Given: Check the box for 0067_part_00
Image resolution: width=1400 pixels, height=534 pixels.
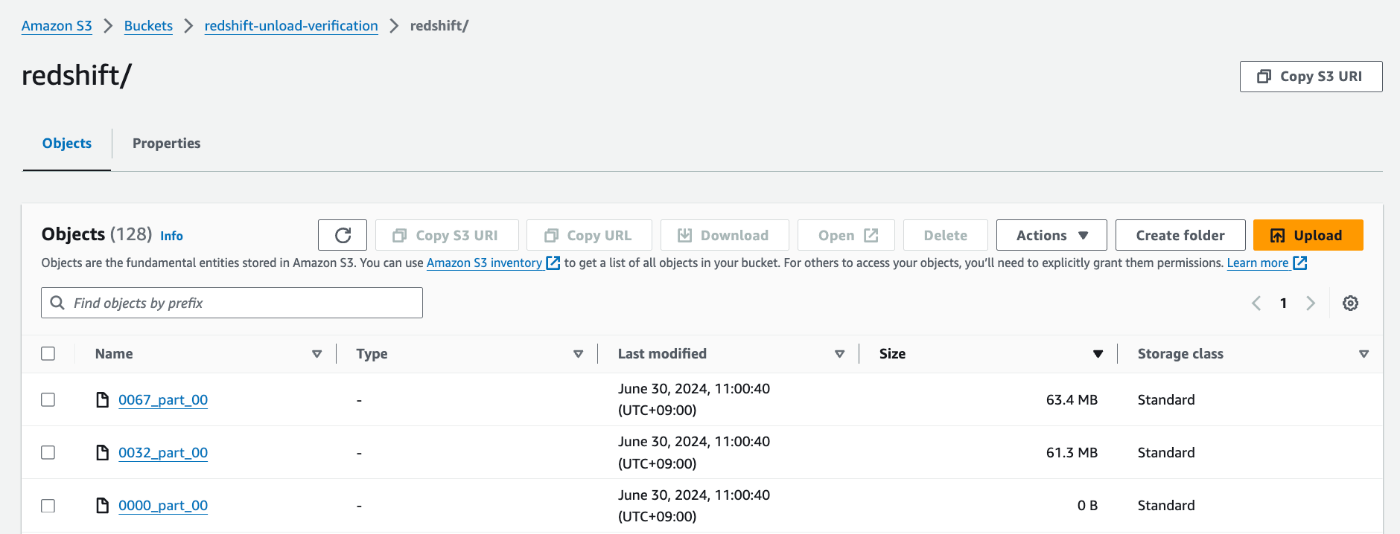Looking at the screenshot, I should pos(48,400).
